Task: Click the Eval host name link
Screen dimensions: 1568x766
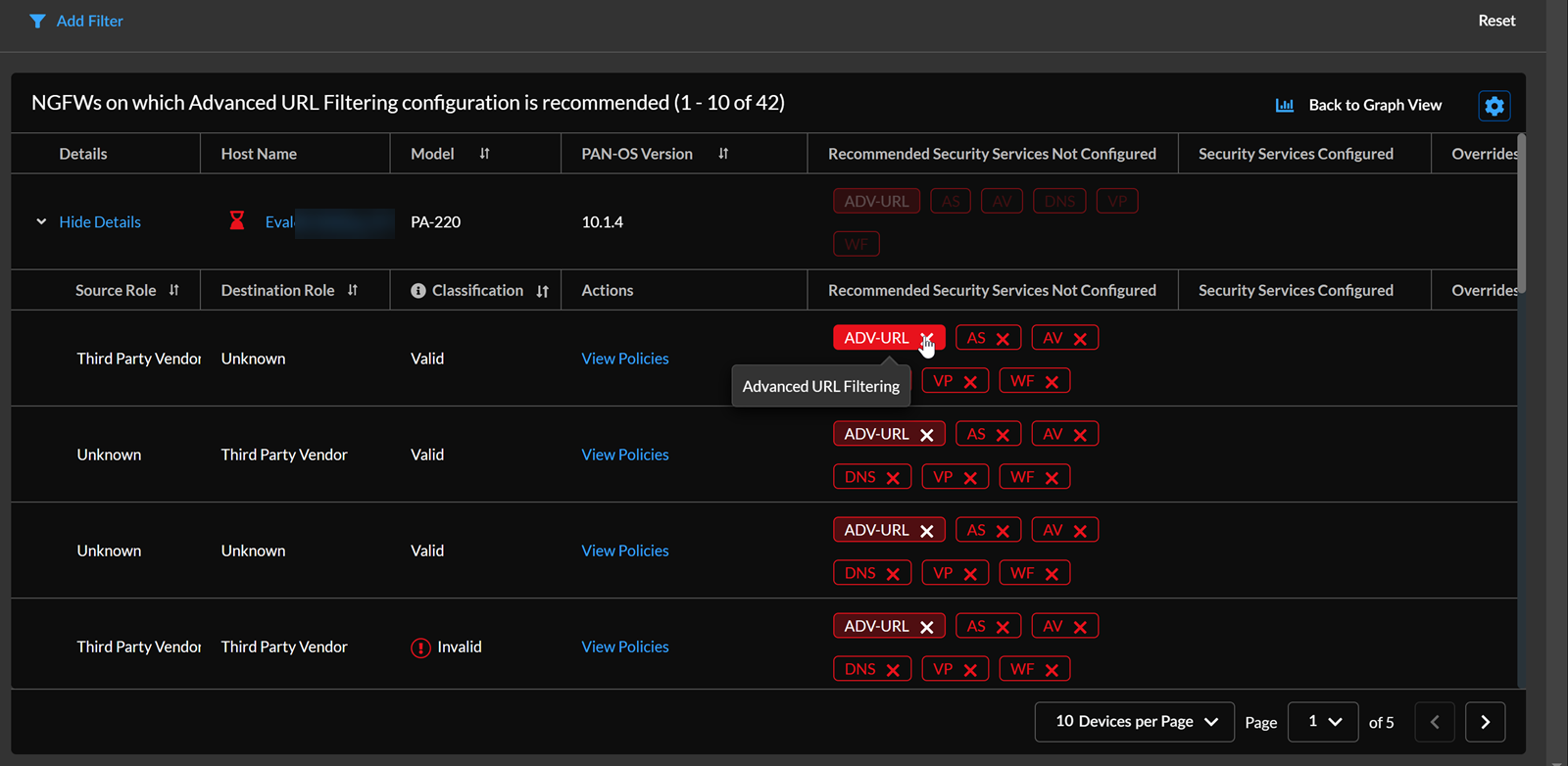Action: 279,222
